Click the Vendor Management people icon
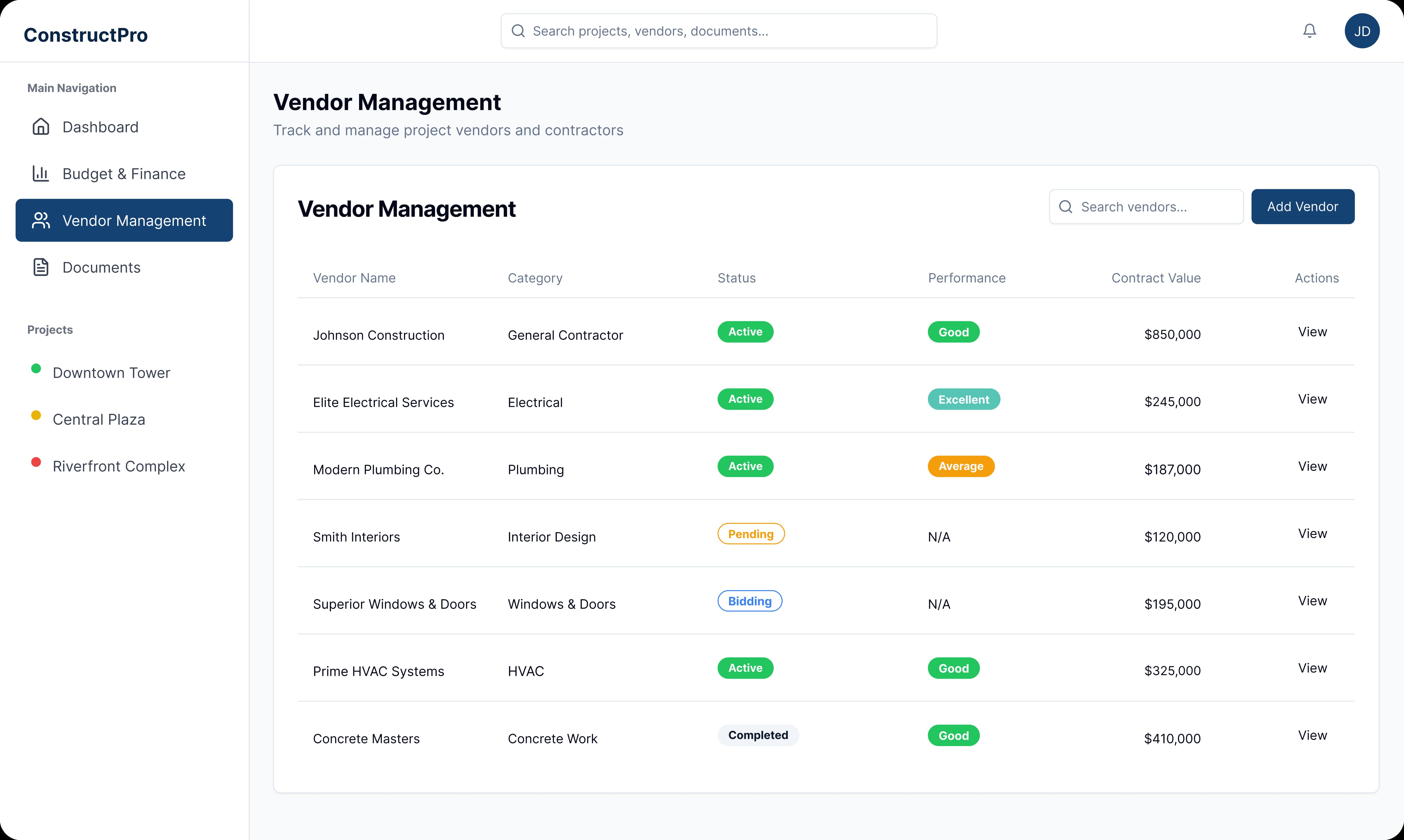The image size is (1404, 840). click(x=41, y=220)
